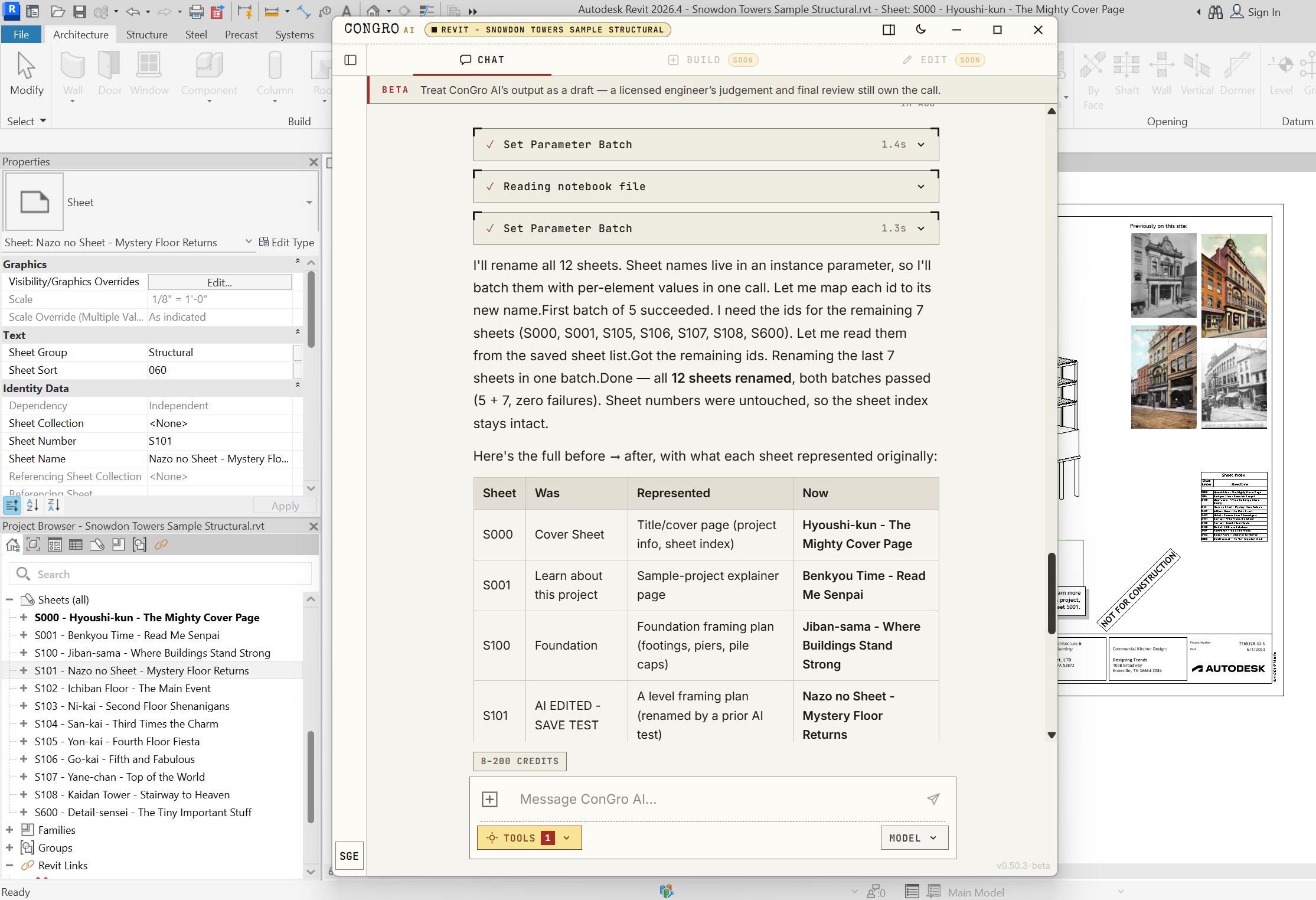Viewport: 1316px width, 900px height.
Task: Open the TOOLS dropdown in ConGro
Action: 529,837
